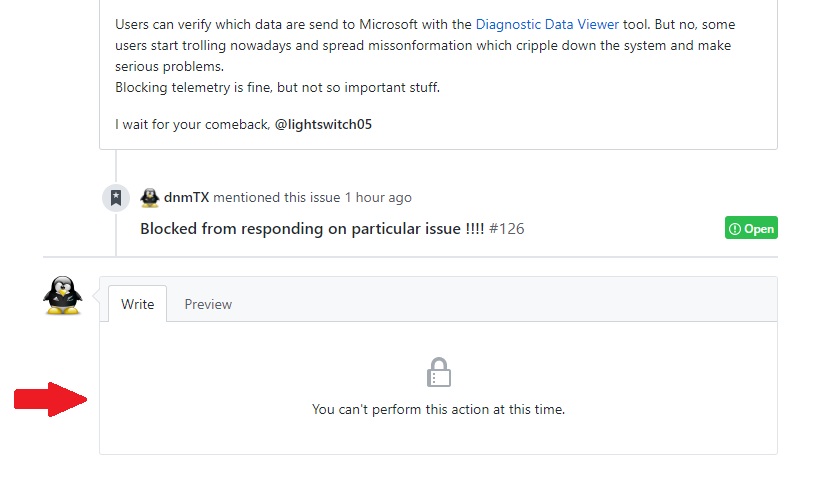This screenshot has height=482, width=821.
Task: Click inside the locked comment text area
Action: [x=438, y=388]
